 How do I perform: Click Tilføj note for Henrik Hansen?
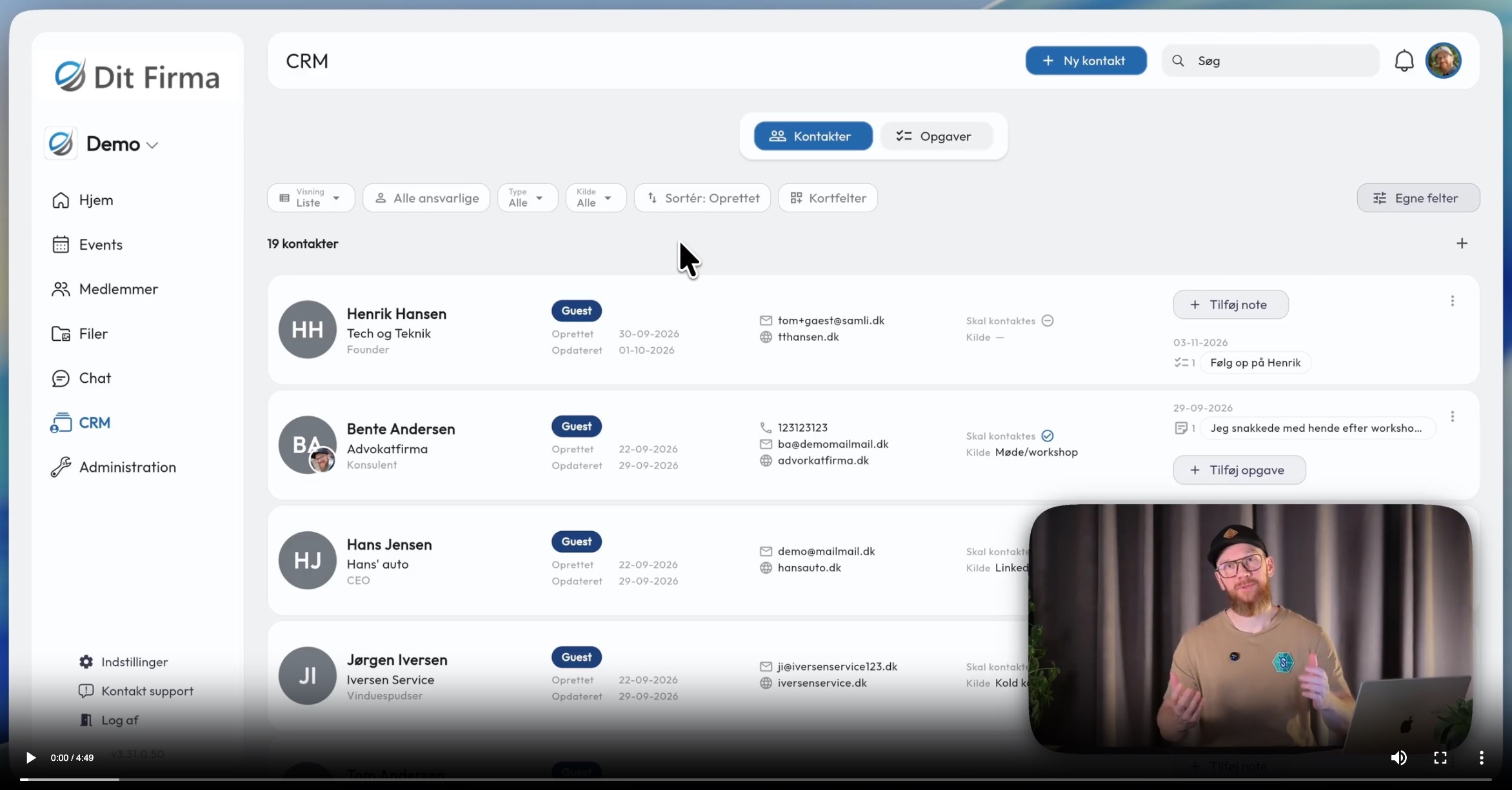pyautogui.click(x=1230, y=305)
